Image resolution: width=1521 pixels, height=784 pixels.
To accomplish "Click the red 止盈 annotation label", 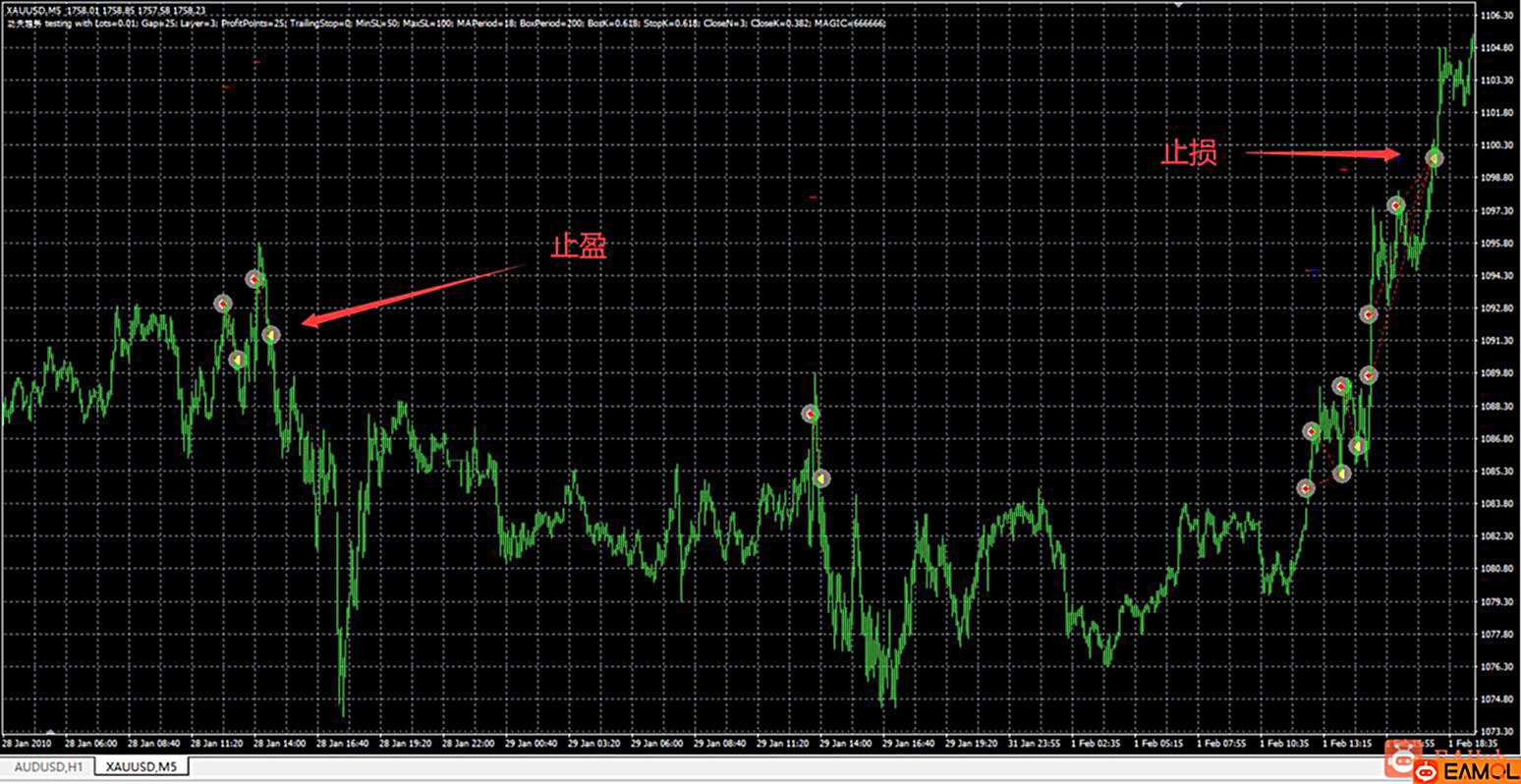I will pos(579,247).
